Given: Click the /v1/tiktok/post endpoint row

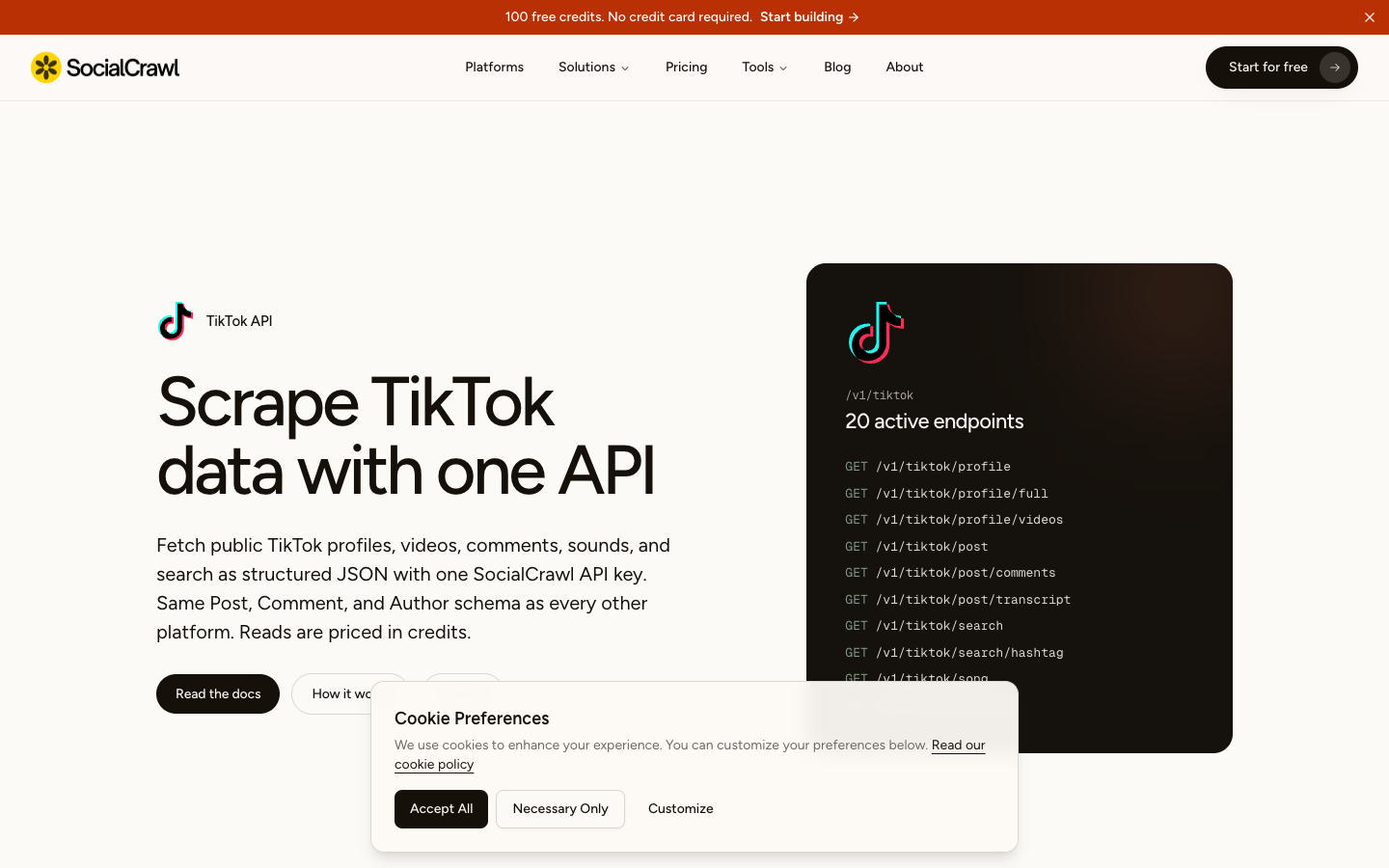Looking at the screenshot, I should point(916,547).
